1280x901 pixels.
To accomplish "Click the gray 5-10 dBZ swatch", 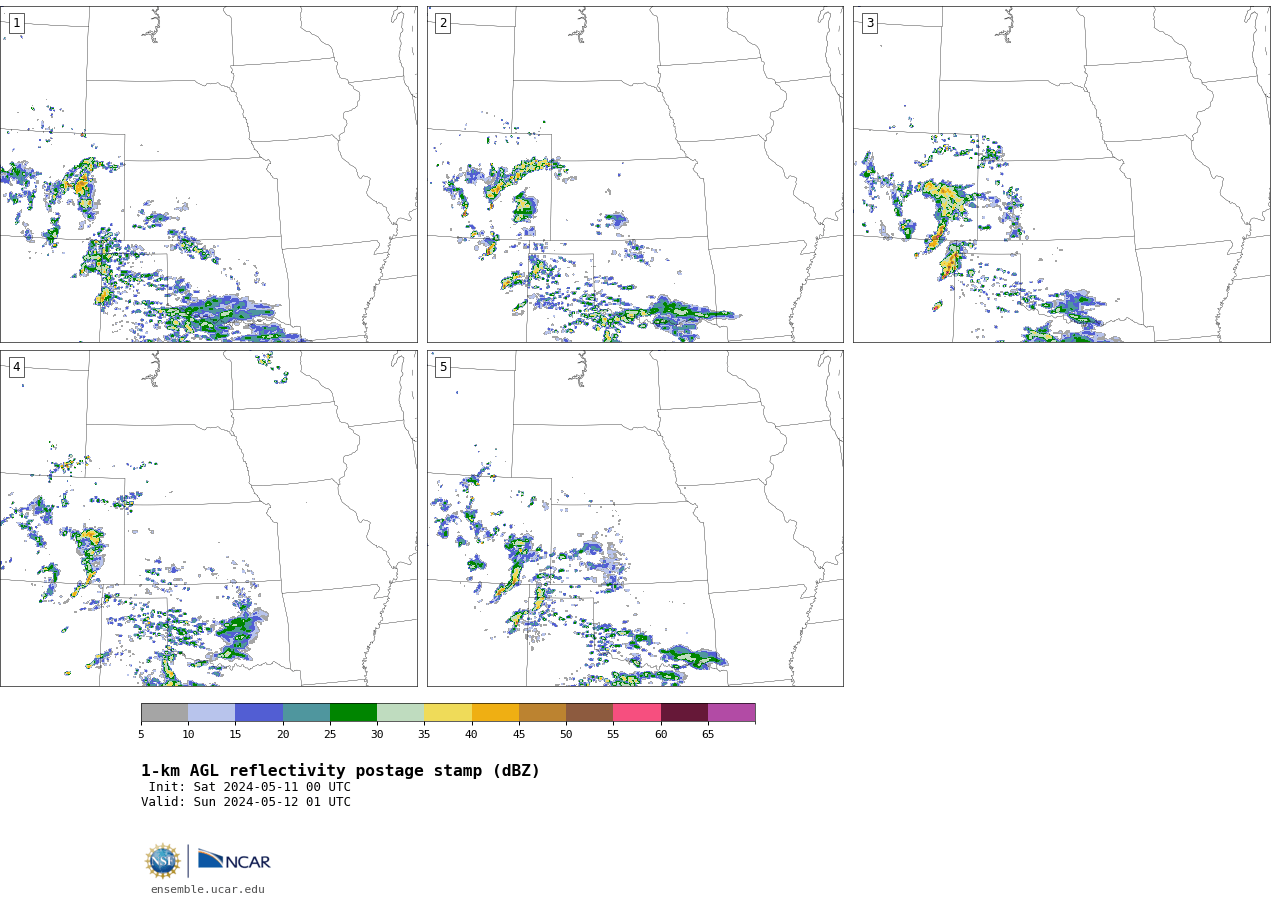I will click(165, 712).
